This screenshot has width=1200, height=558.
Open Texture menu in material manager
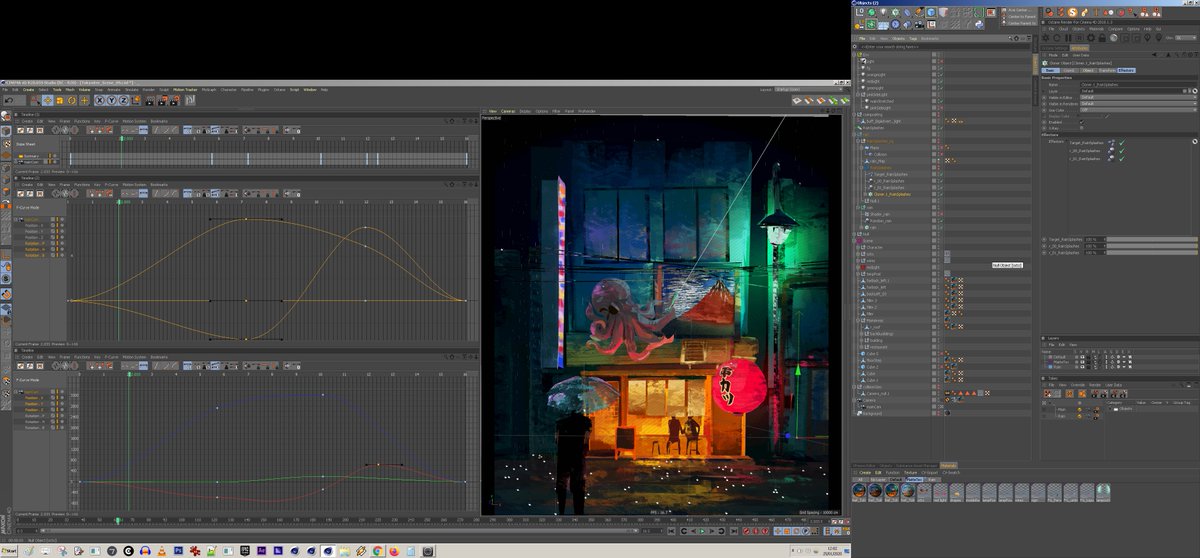pos(910,472)
